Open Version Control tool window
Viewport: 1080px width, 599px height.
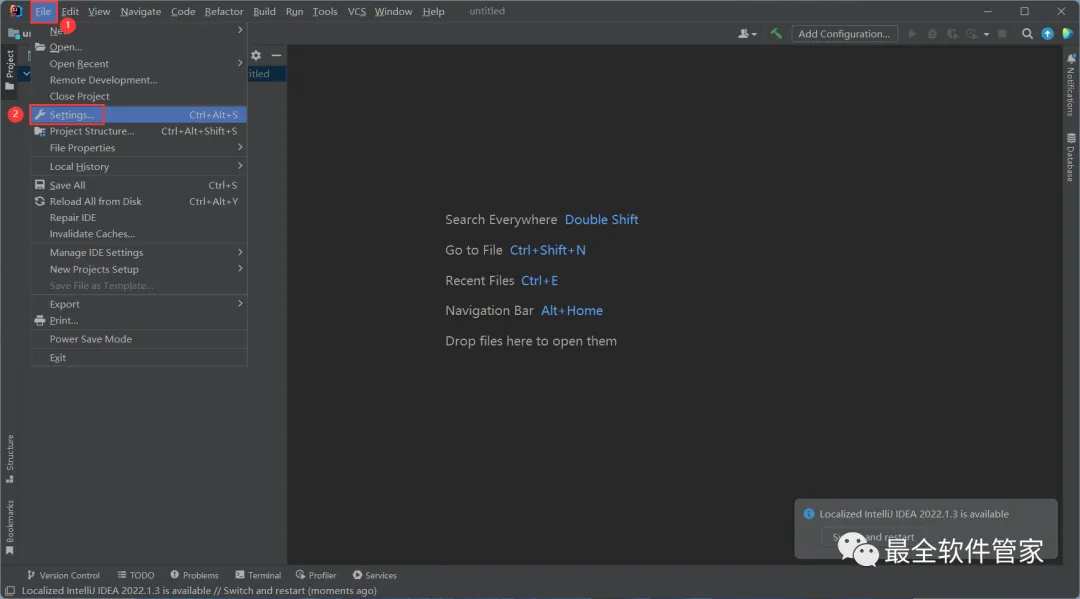point(63,575)
